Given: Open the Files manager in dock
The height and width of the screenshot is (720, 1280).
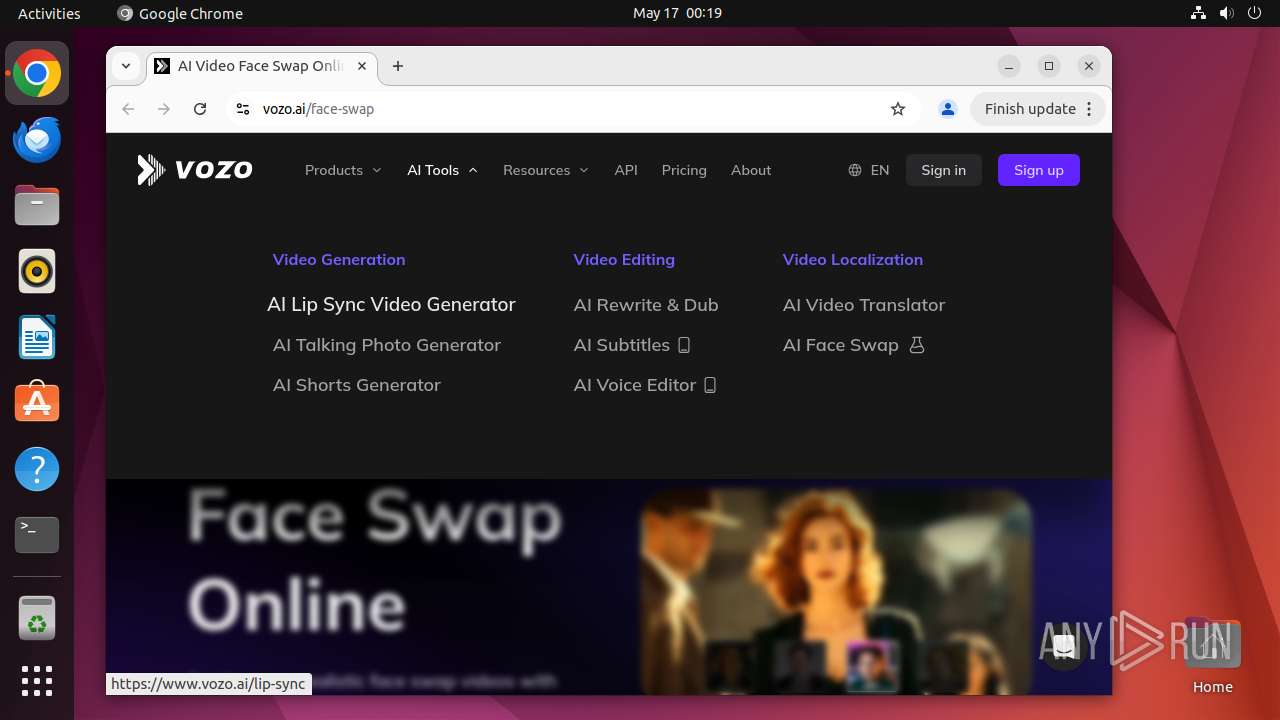Looking at the screenshot, I should pos(37,206).
